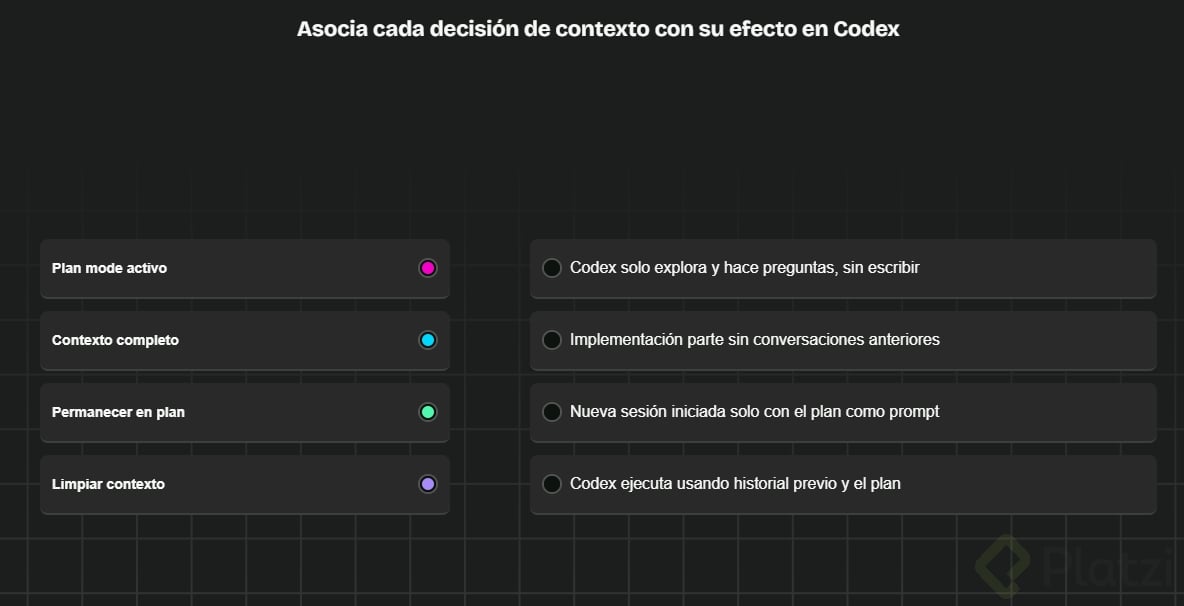Screen dimensions: 1184x606
Task: Select the text Implementación parte sin conversaciones anteriores
Action: pos(755,340)
